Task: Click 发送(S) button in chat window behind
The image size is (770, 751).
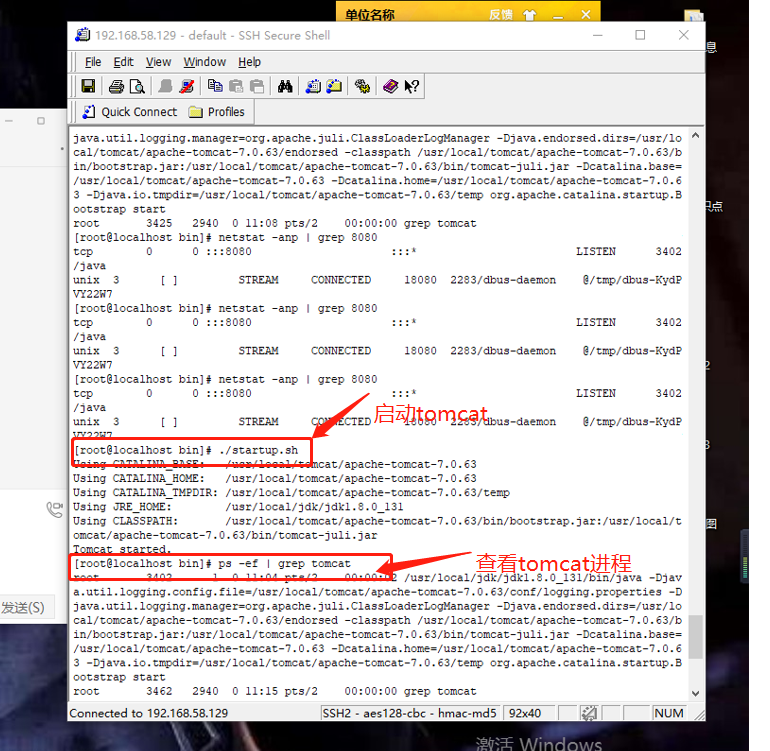Action: tap(23, 608)
